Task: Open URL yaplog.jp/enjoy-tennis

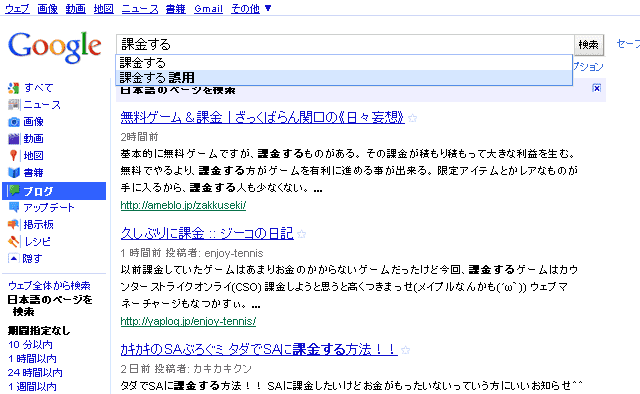Action: point(188,321)
